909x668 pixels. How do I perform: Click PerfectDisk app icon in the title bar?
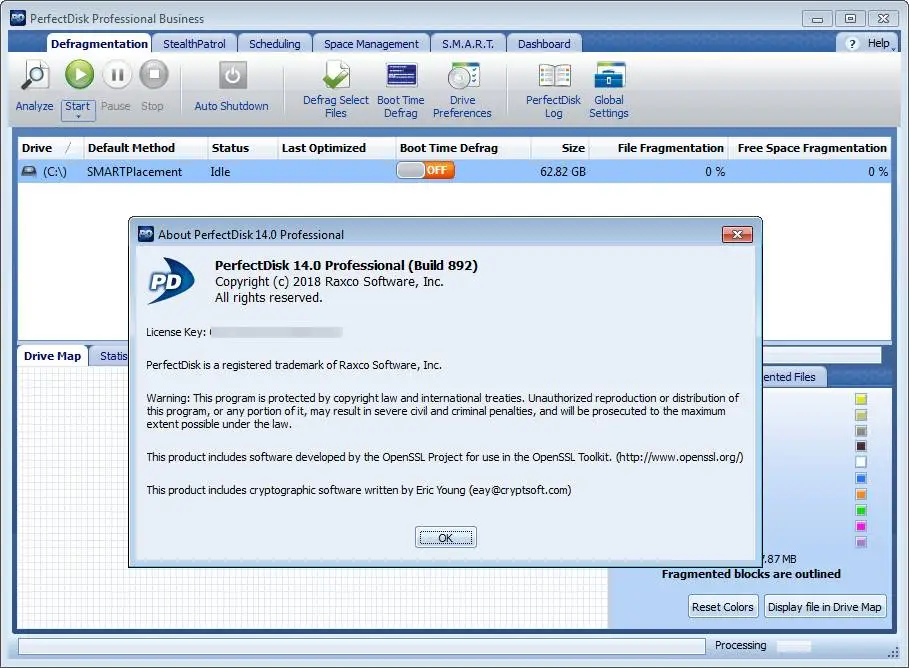click(18, 18)
